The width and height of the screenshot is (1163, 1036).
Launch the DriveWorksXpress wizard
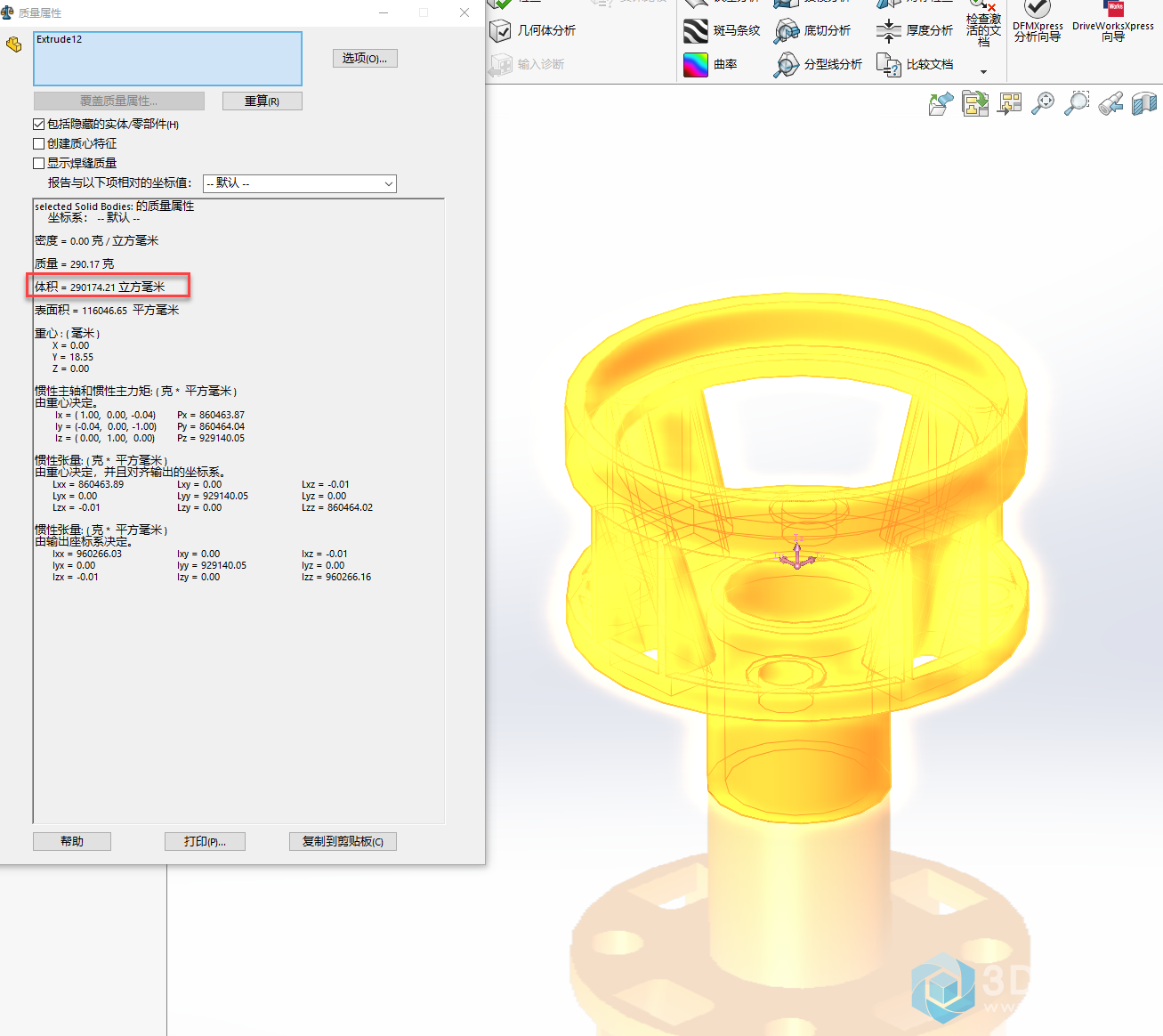click(x=1113, y=22)
